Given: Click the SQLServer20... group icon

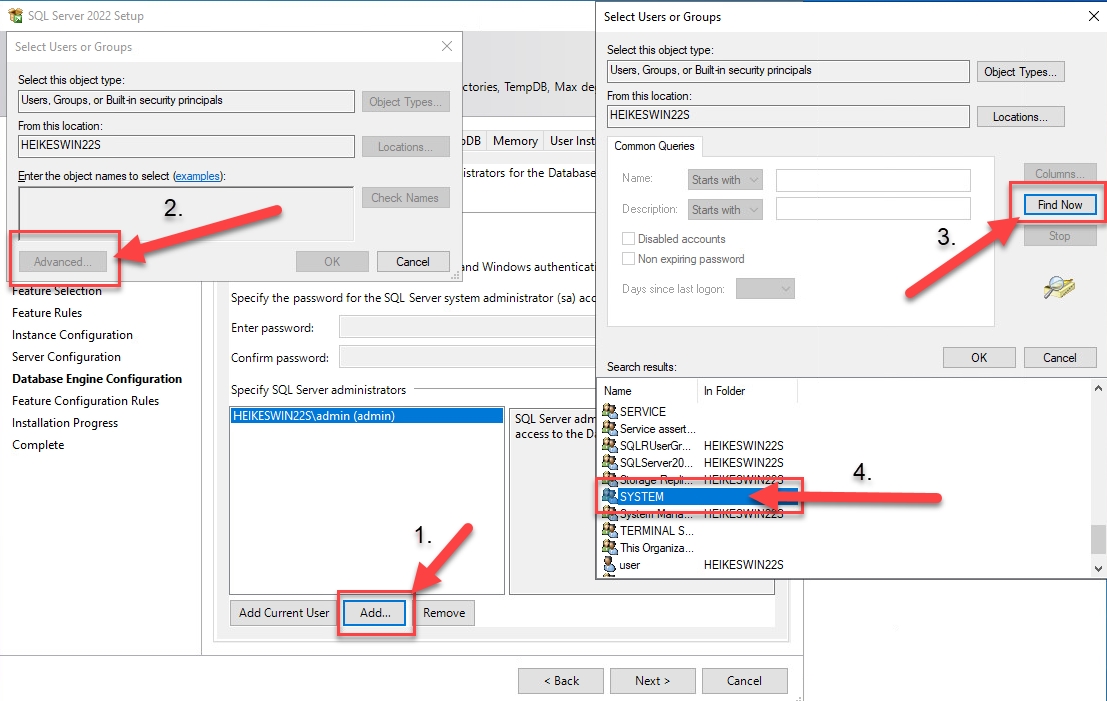Looking at the screenshot, I should (609, 462).
